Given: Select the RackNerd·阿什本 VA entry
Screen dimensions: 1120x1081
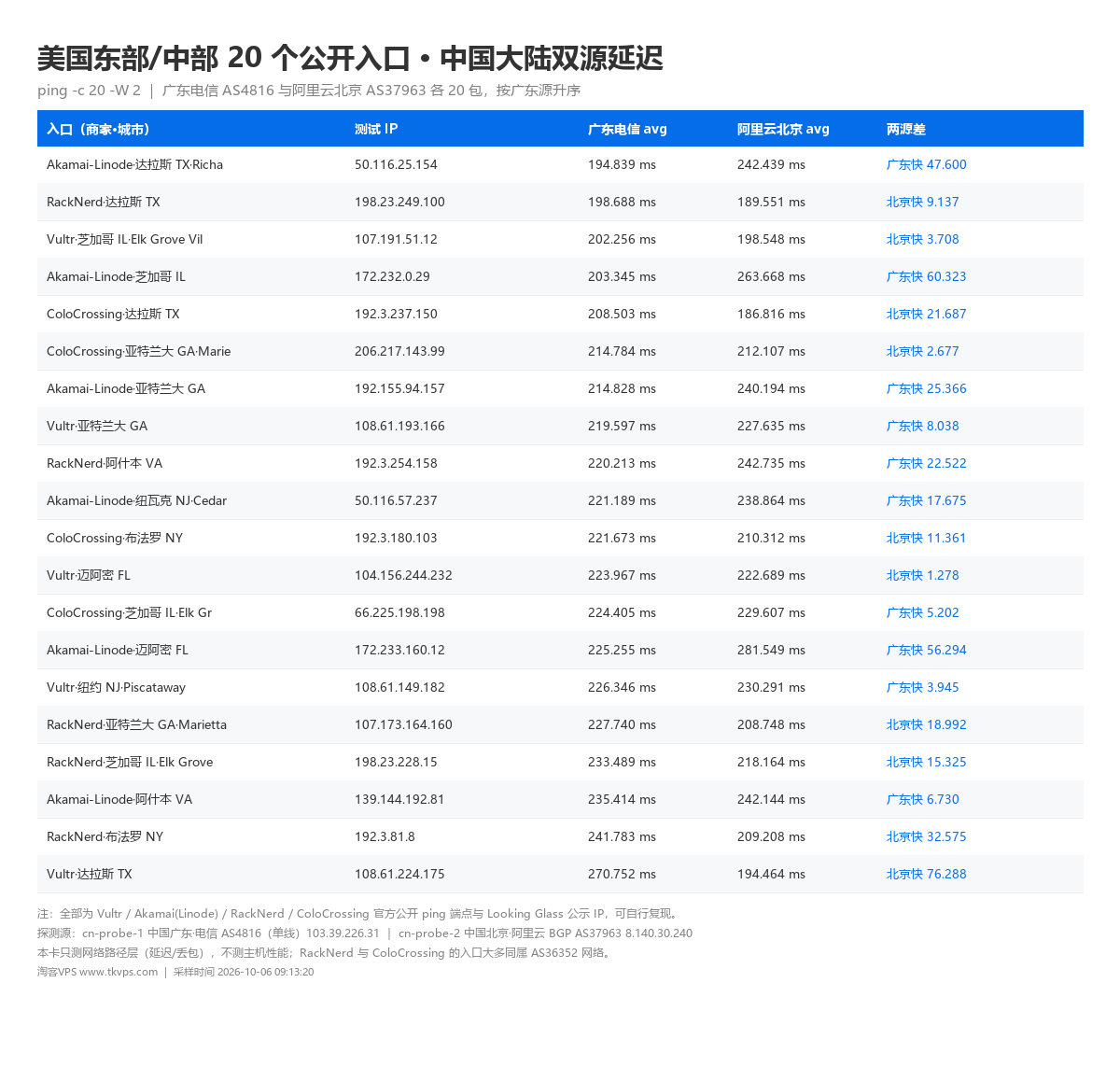Looking at the screenshot, I should (x=105, y=463).
